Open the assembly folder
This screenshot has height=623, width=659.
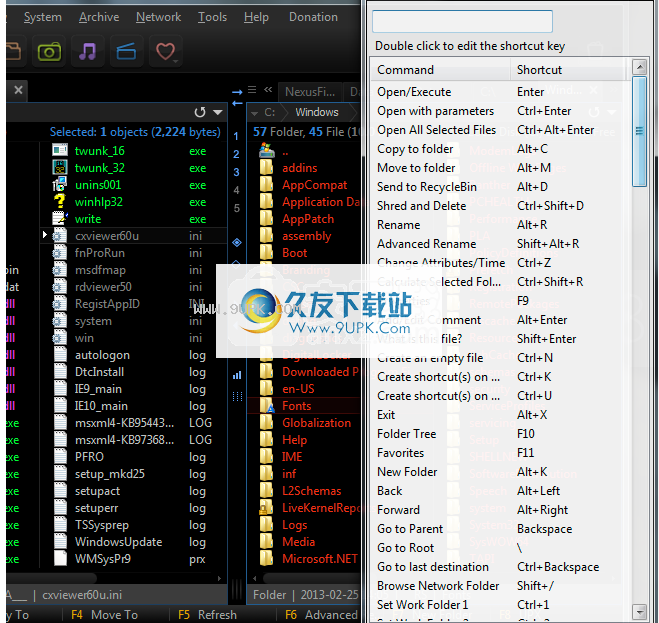306,236
